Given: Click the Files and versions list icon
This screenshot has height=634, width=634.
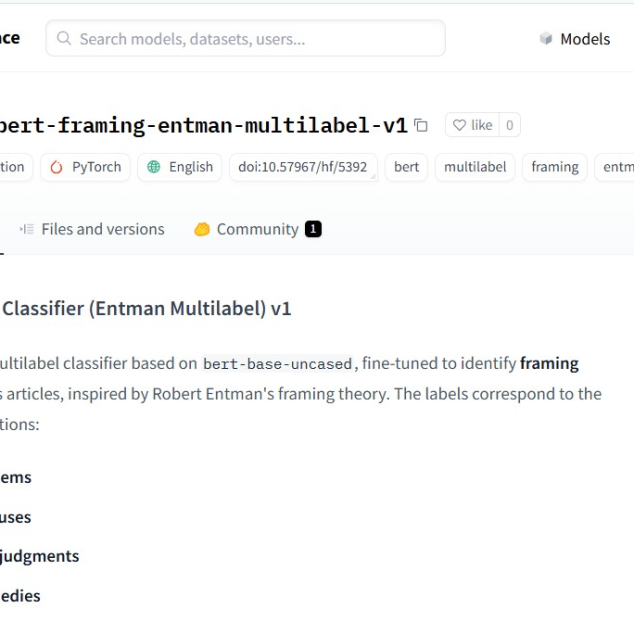Looking at the screenshot, I should coord(27,229).
